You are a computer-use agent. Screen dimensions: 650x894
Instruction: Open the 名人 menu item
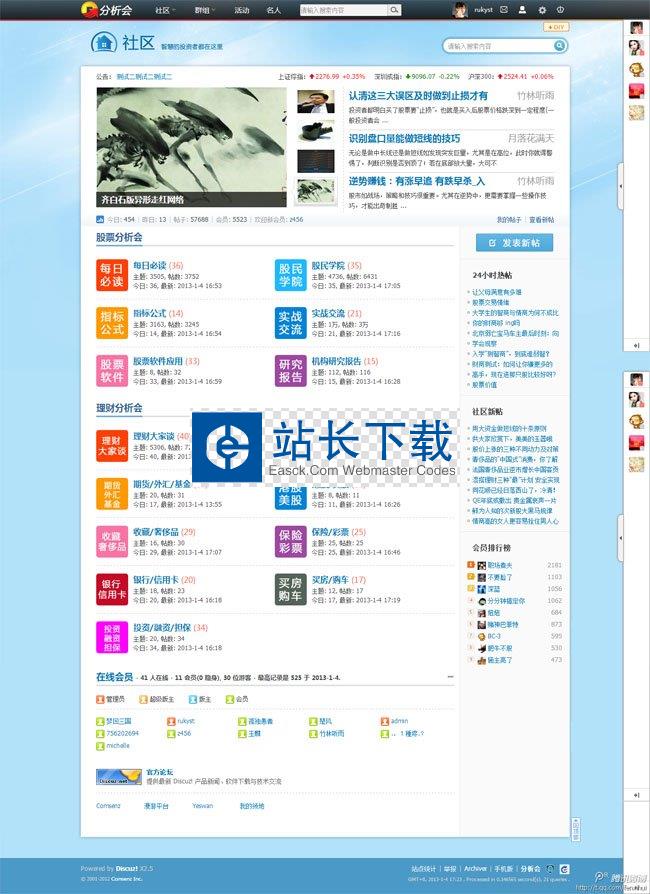click(273, 10)
